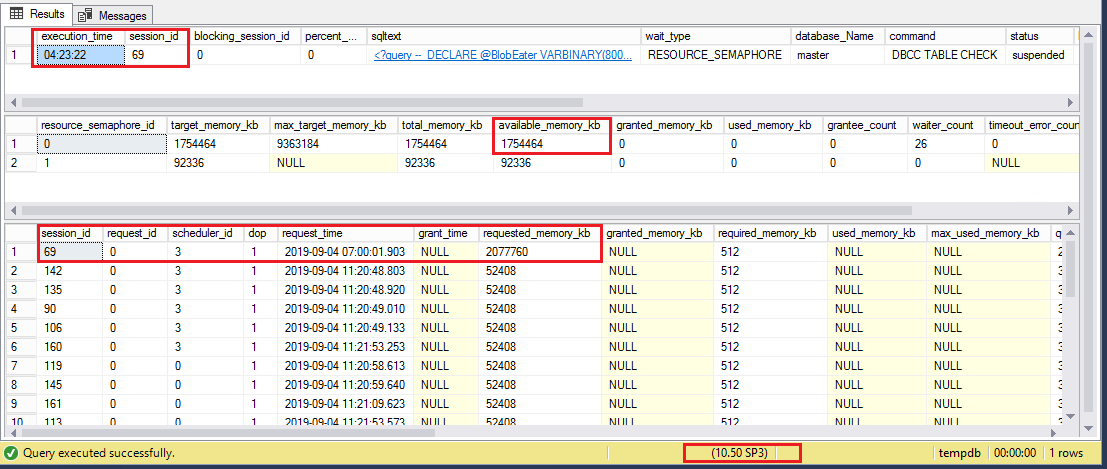Select requested_memory_kb value 2077760
This screenshot has width=1107, height=469.
pyautogui.click(x=541, y=251)
